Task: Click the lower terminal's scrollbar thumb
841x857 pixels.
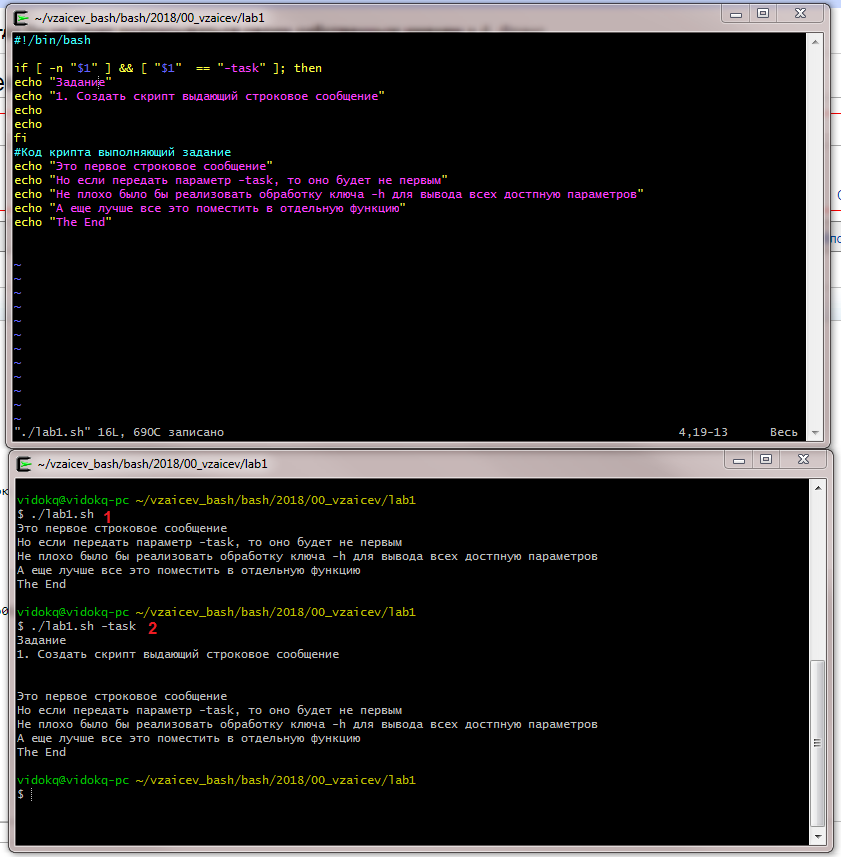Action: pos(818,743)
